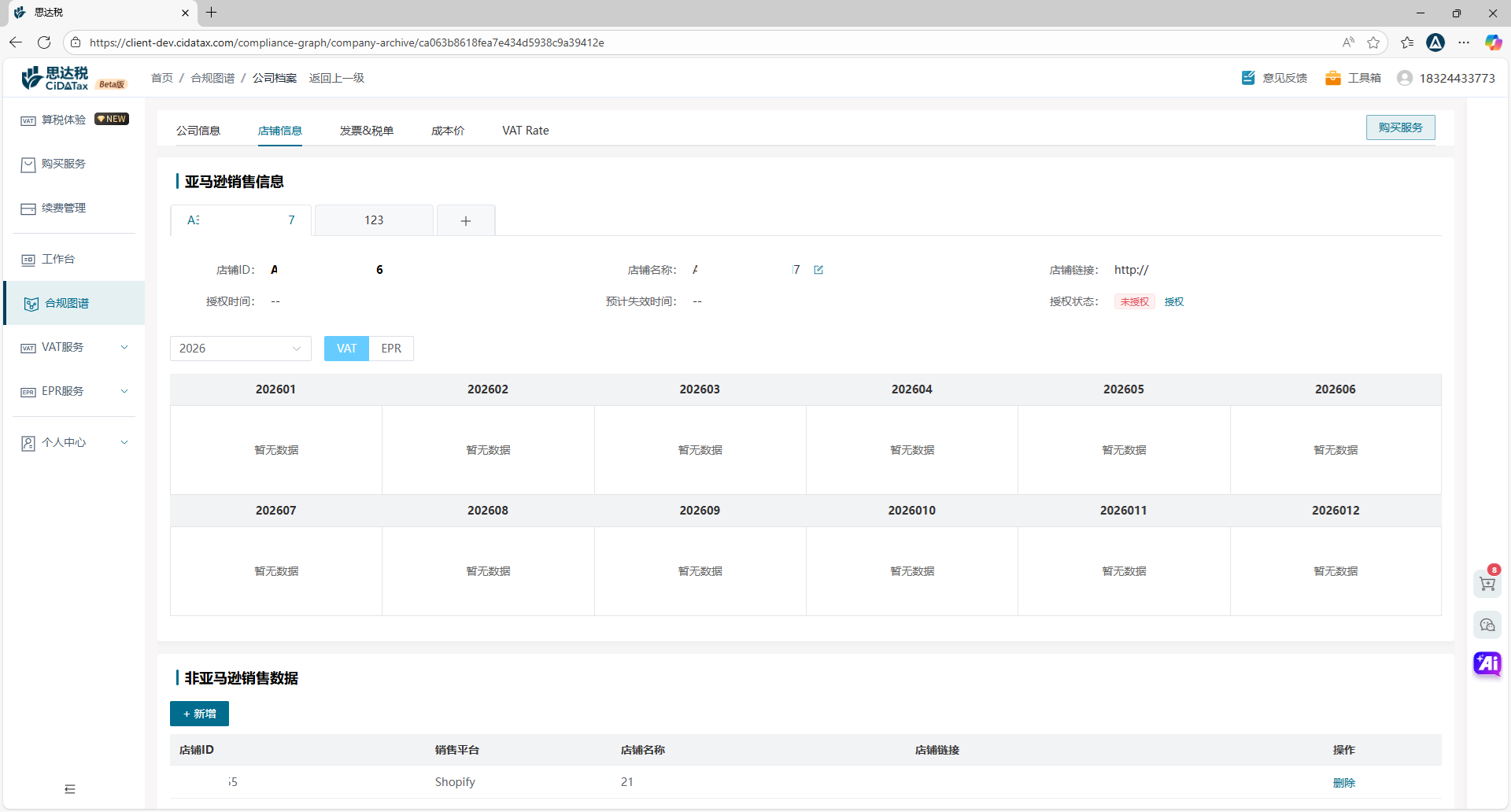Image resolution: width=1511 pixels, height=812 pixels.
Task: Click the 新增 button under non-Amazon sales
Action: point(199,714)
